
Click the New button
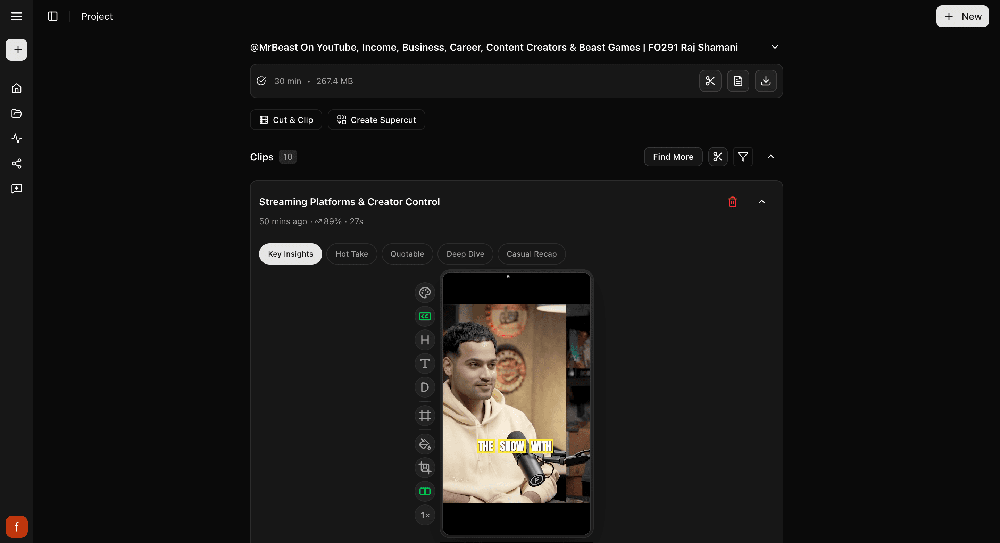(x=962, y=17)
